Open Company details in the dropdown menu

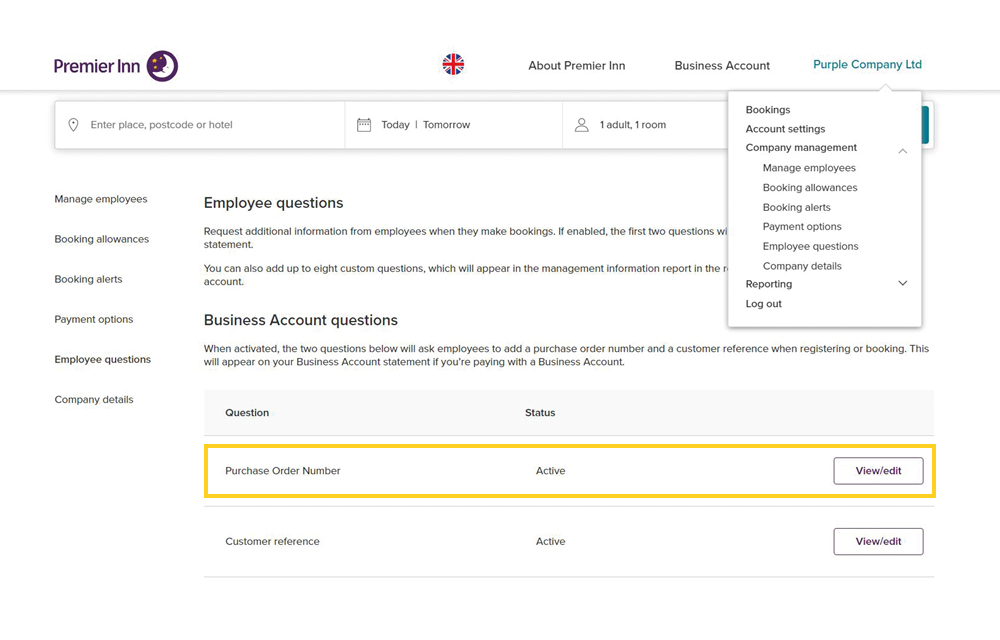tap(802, 266)
